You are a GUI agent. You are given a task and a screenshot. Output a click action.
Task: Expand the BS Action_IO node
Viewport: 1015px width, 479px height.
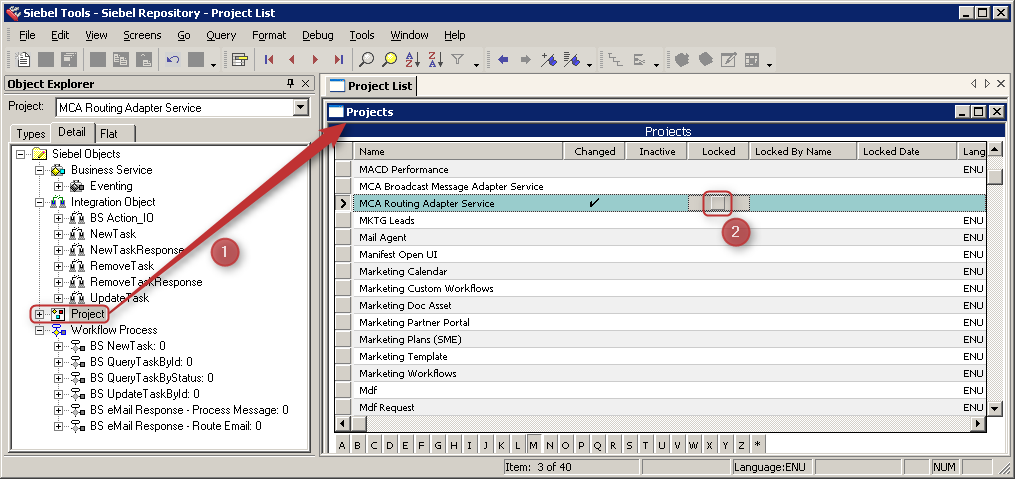59,218
